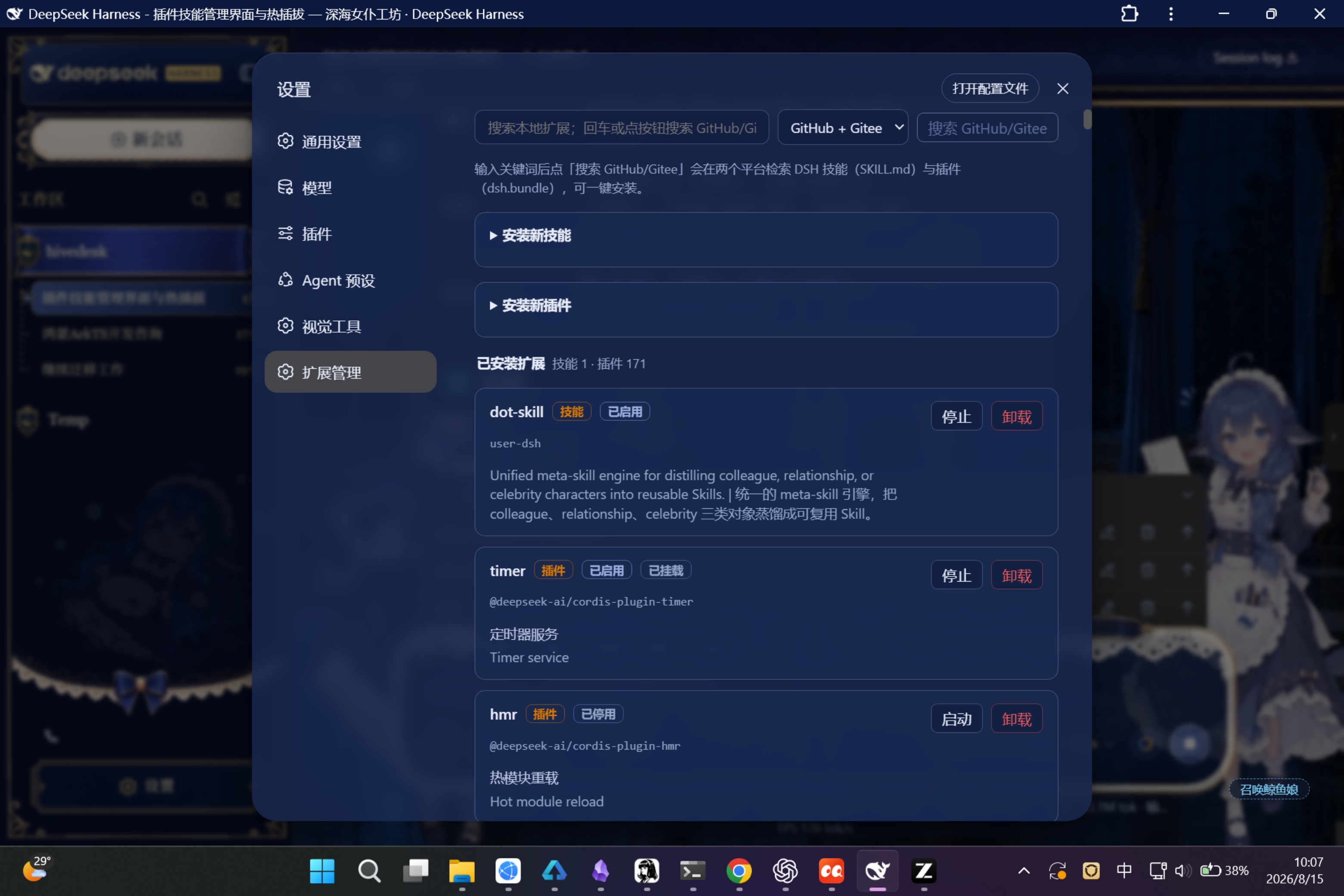Start the hmr plugin

tap(957, 719)
